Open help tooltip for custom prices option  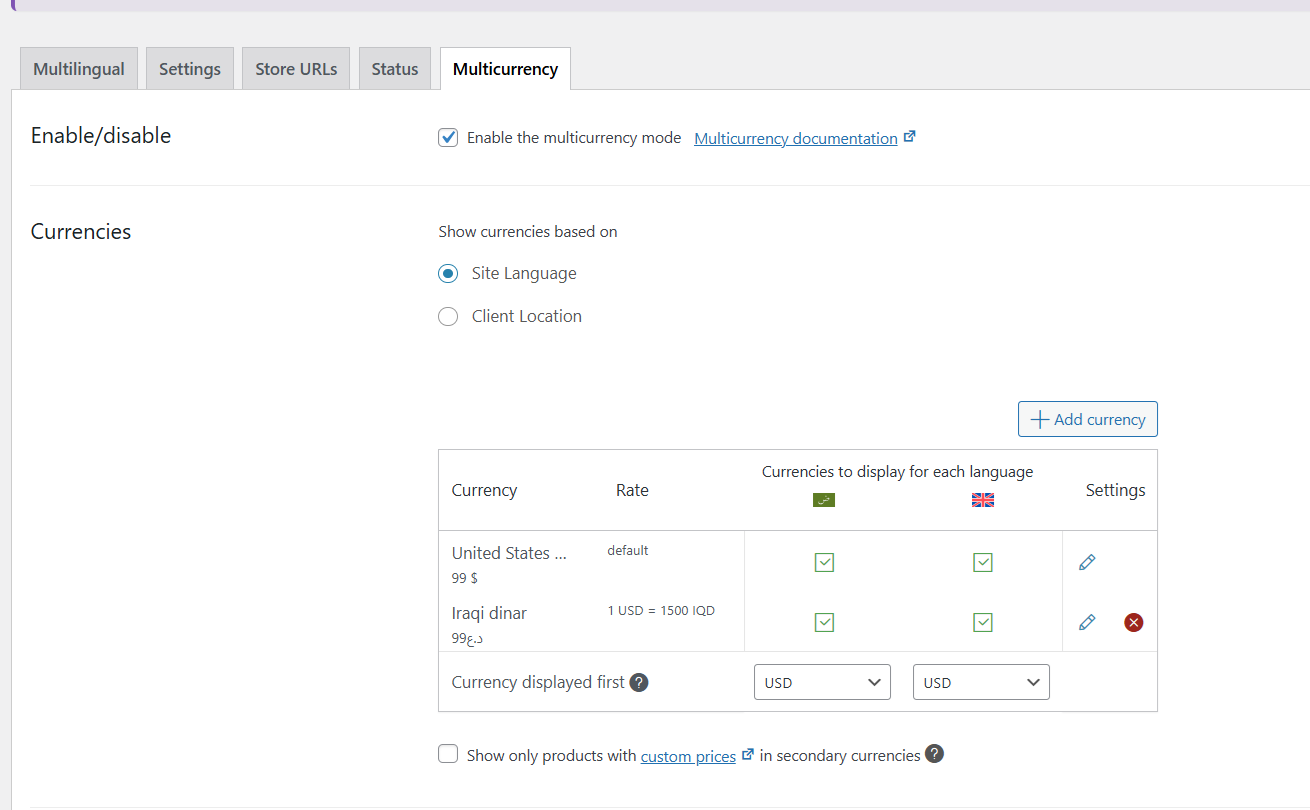point(934,754)
